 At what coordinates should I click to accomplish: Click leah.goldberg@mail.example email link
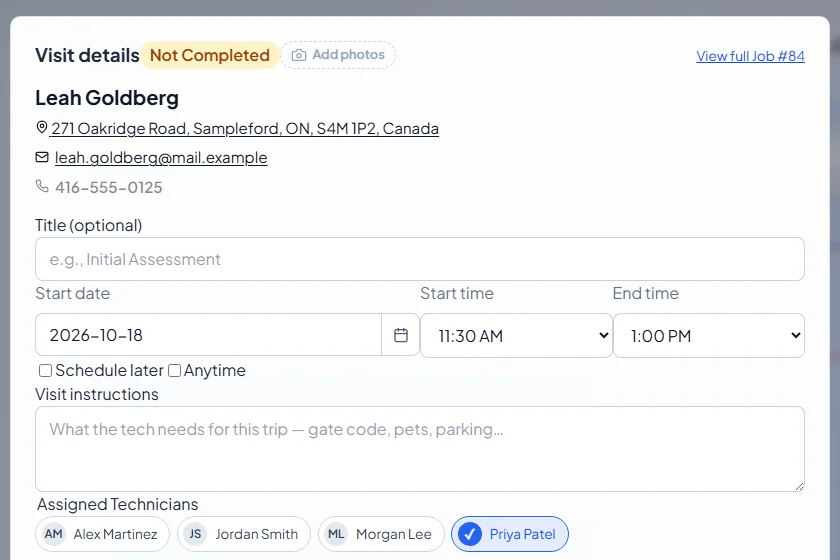[161, 158]
